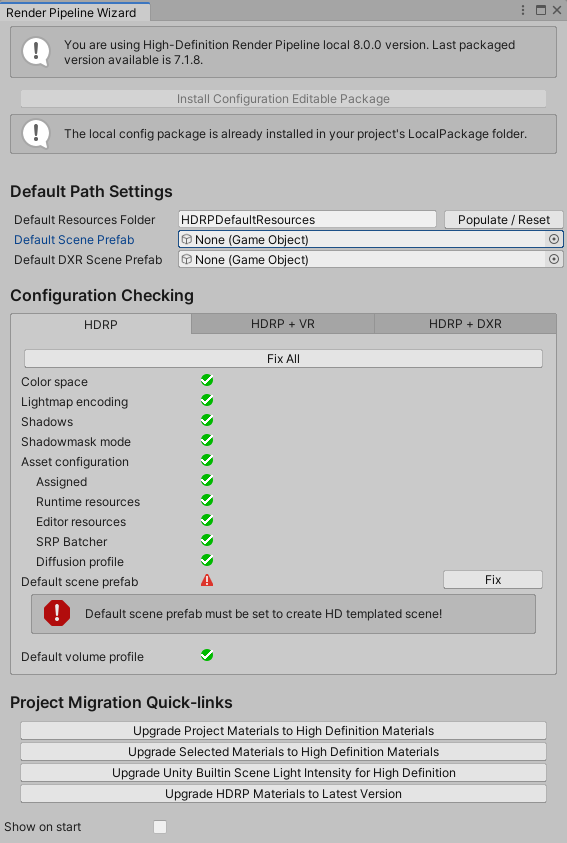Open object picker for Default DXR Scene Prefab
This screenshot has width=567, height=843.
click(554, 259)
